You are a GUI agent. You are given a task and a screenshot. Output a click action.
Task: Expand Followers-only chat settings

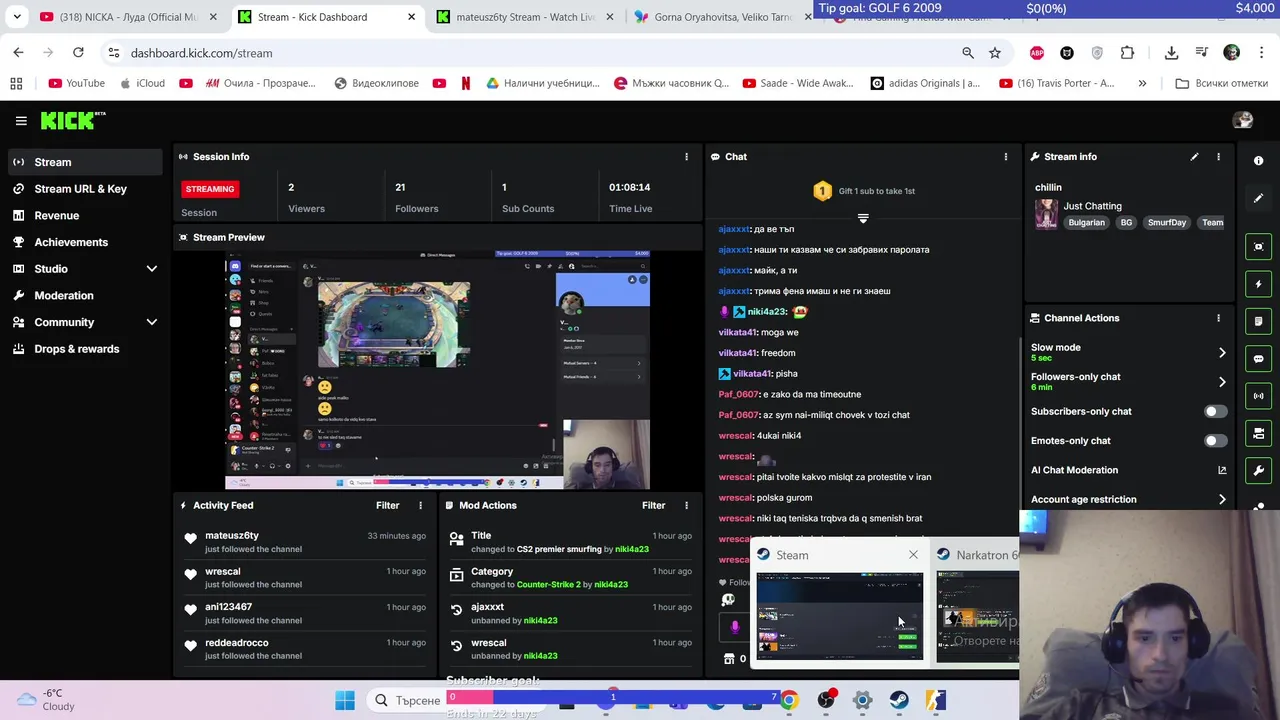point(1222,382)
